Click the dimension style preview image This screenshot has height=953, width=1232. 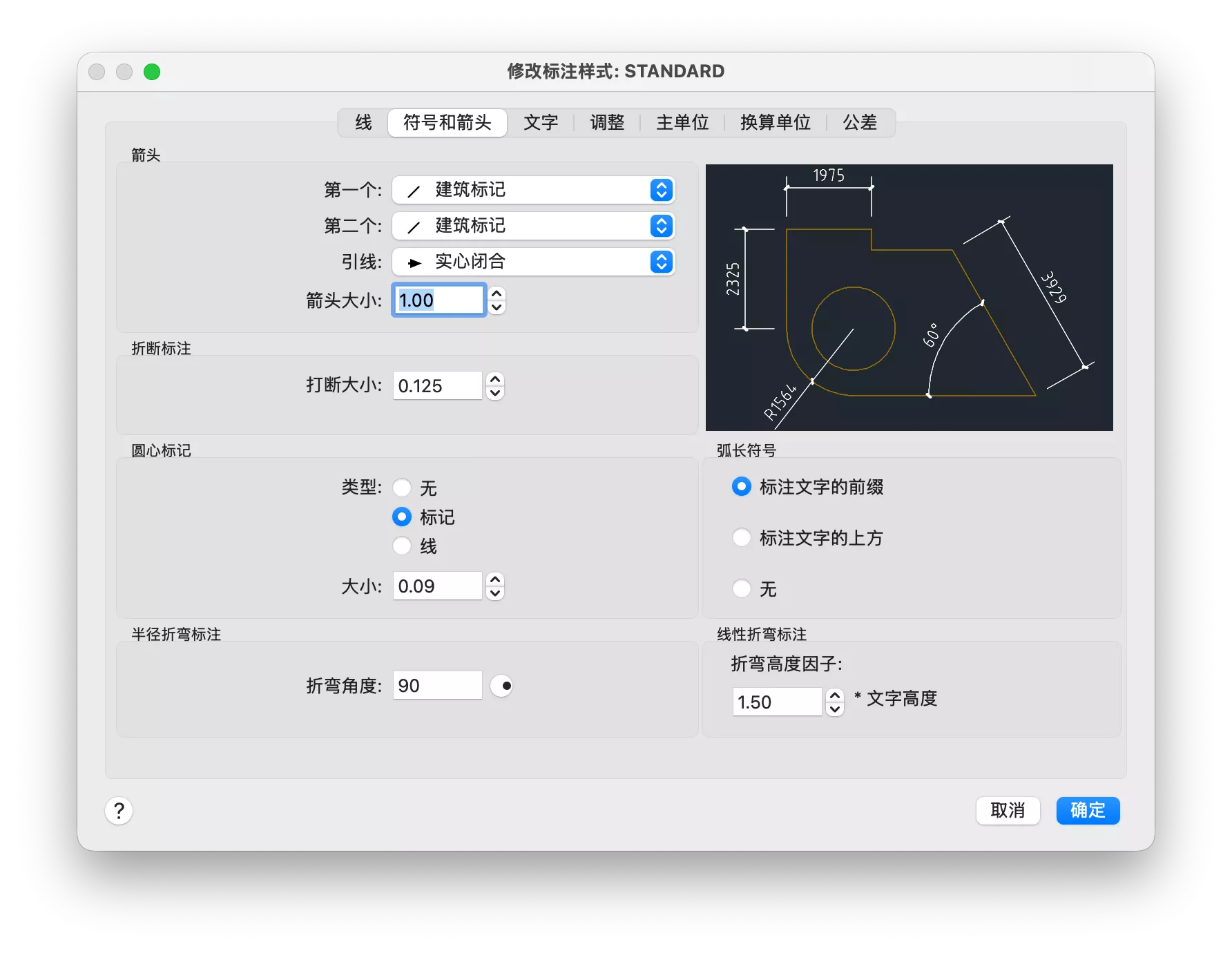pyautogui.click(x=909, y=298)
